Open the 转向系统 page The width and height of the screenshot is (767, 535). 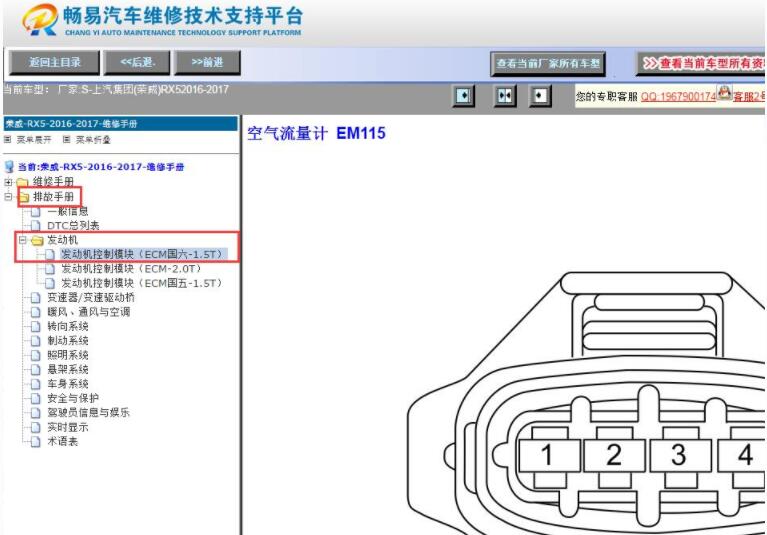pyautogui.click(x=68, y=326)
